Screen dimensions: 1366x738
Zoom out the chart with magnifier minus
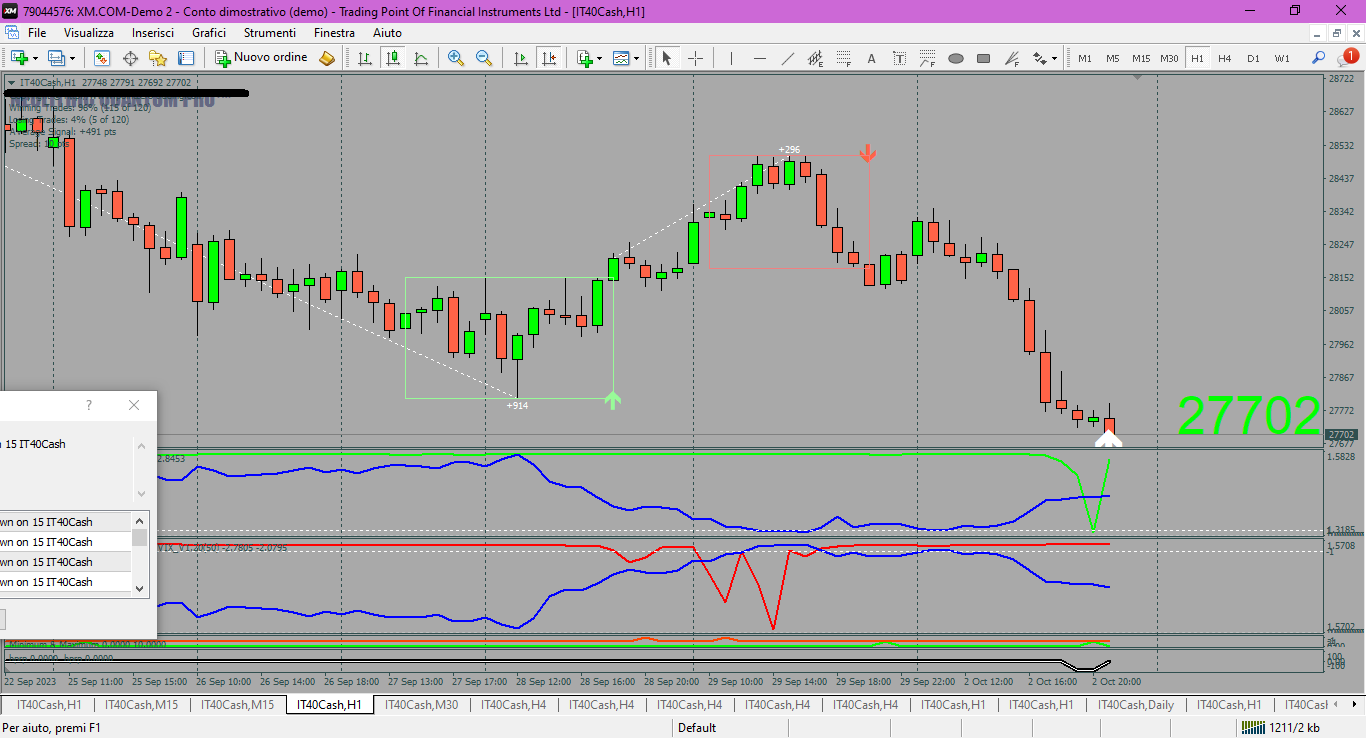(484, 58)
